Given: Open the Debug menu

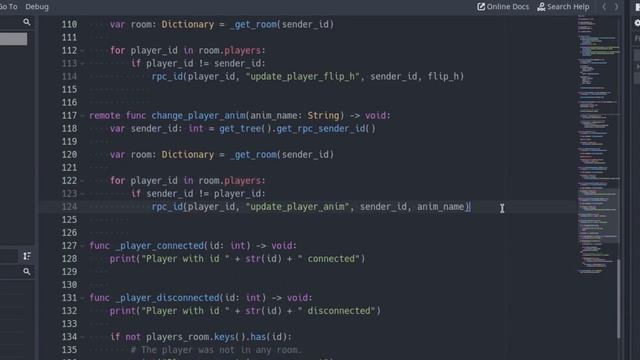Looking at the screenshot, I should pyautogui.click(x=37, y=7).
